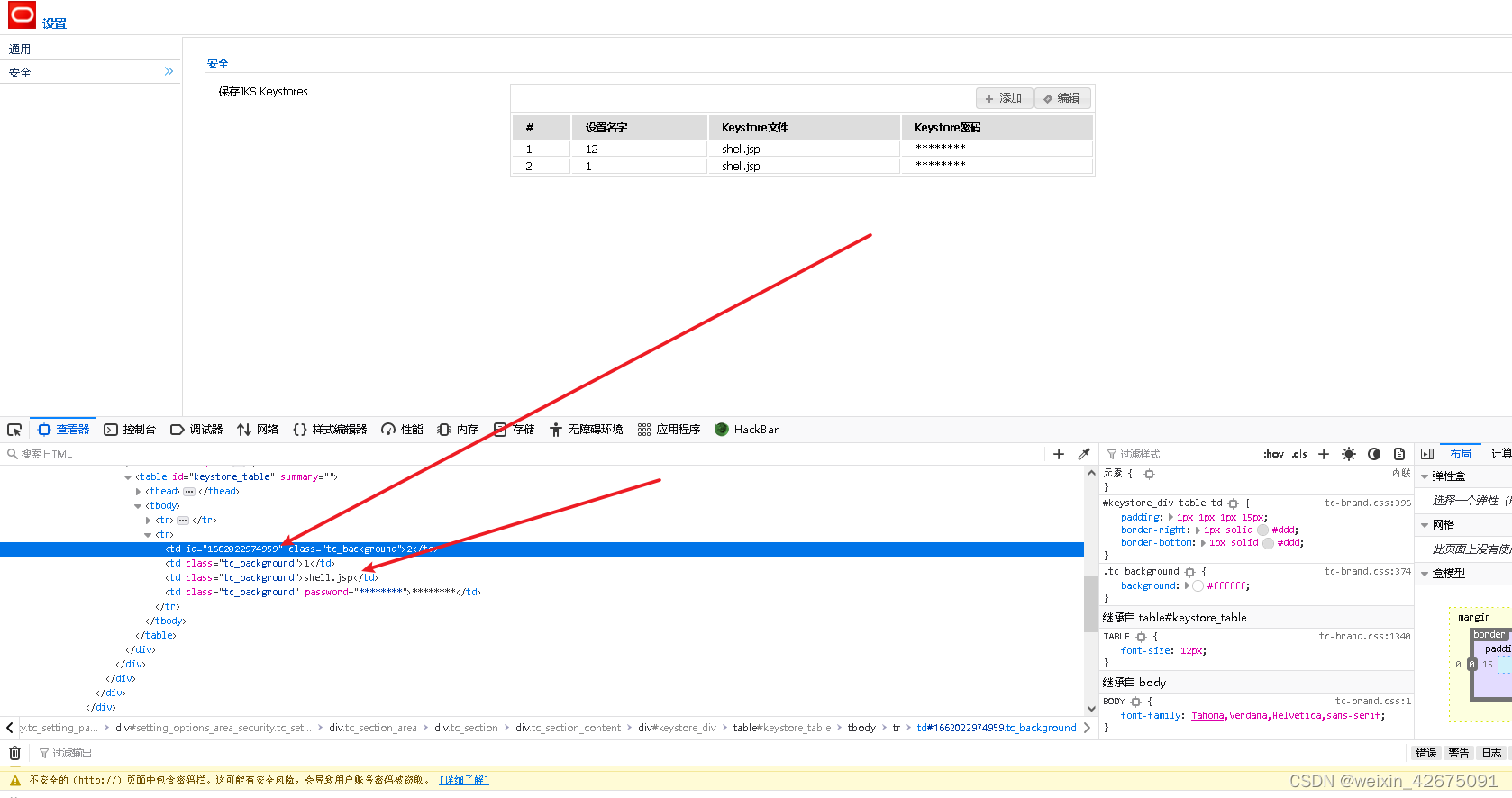Open tc-brand.css:1340 source link
The width and height of the screenshot is (1512, 798).
point(1364,637)
